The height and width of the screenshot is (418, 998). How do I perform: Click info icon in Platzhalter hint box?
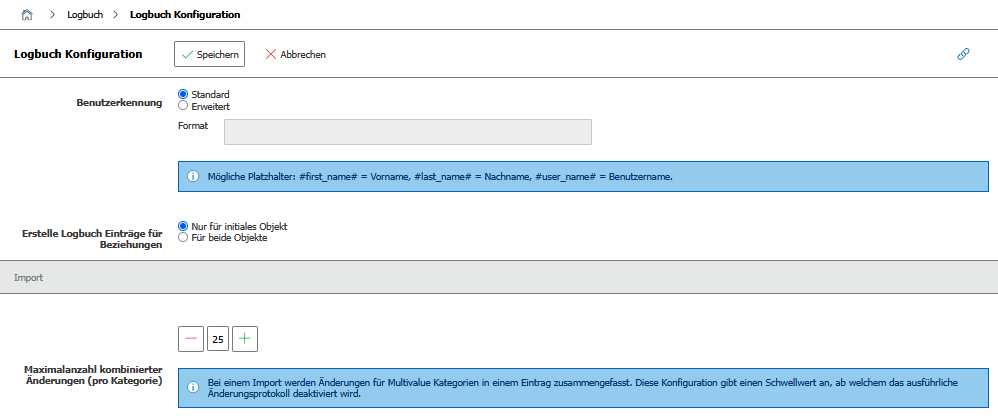[x=192, y=176]
